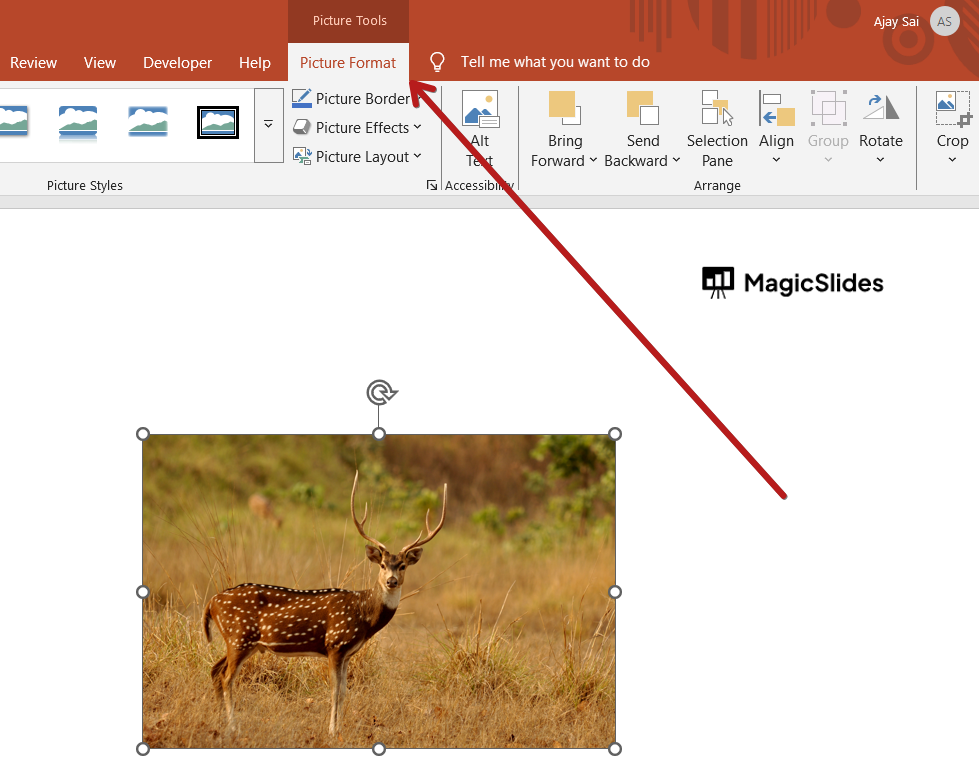The width and height of the screenshot is (979, 784).
Task: Click the Ajay Sai account avatar
Action: point(944,21)
